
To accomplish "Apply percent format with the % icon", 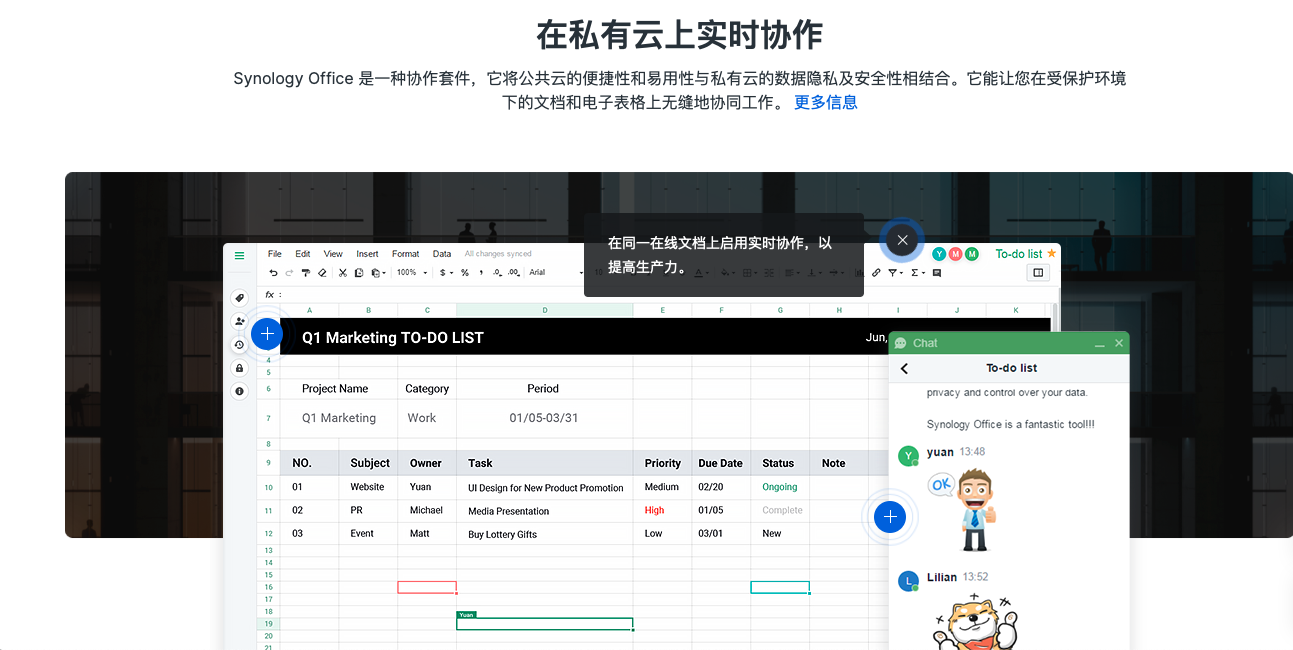I will pyautogui.click(x=465, y=272).
